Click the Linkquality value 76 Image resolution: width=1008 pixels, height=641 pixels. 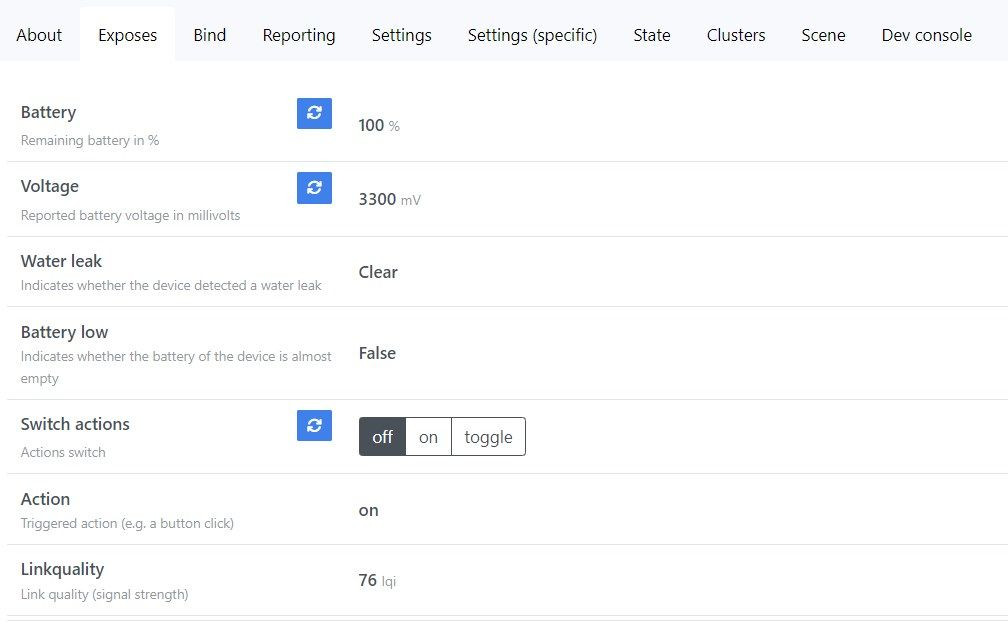point(368,580)
